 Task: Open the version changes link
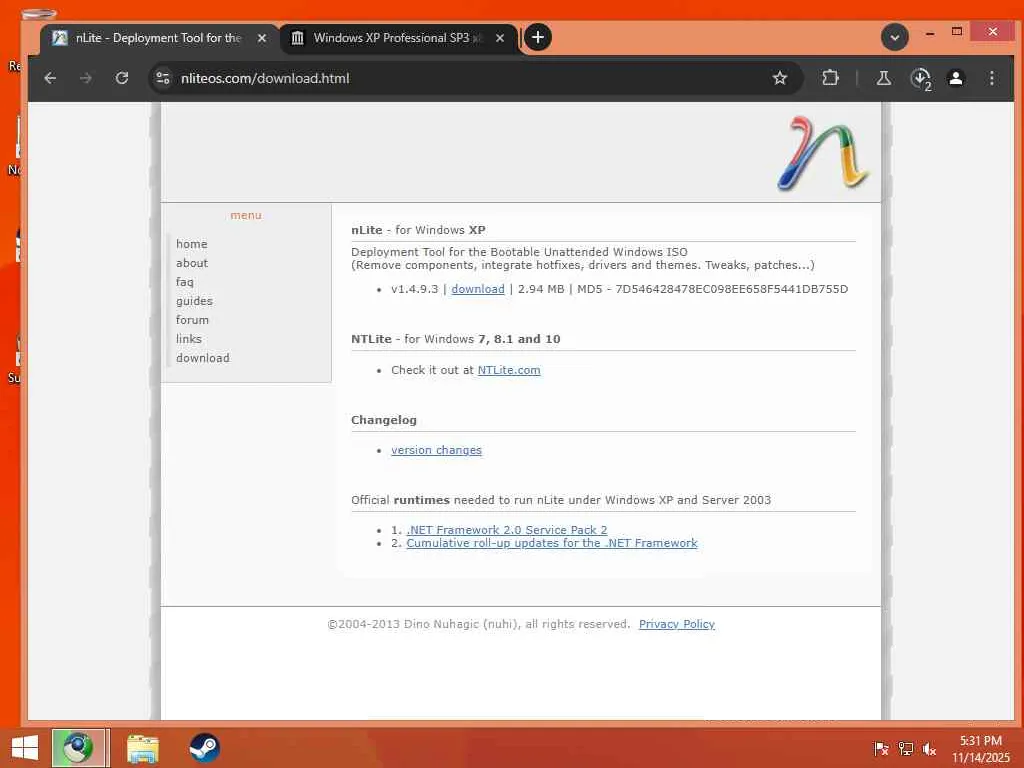pos(436,450)
